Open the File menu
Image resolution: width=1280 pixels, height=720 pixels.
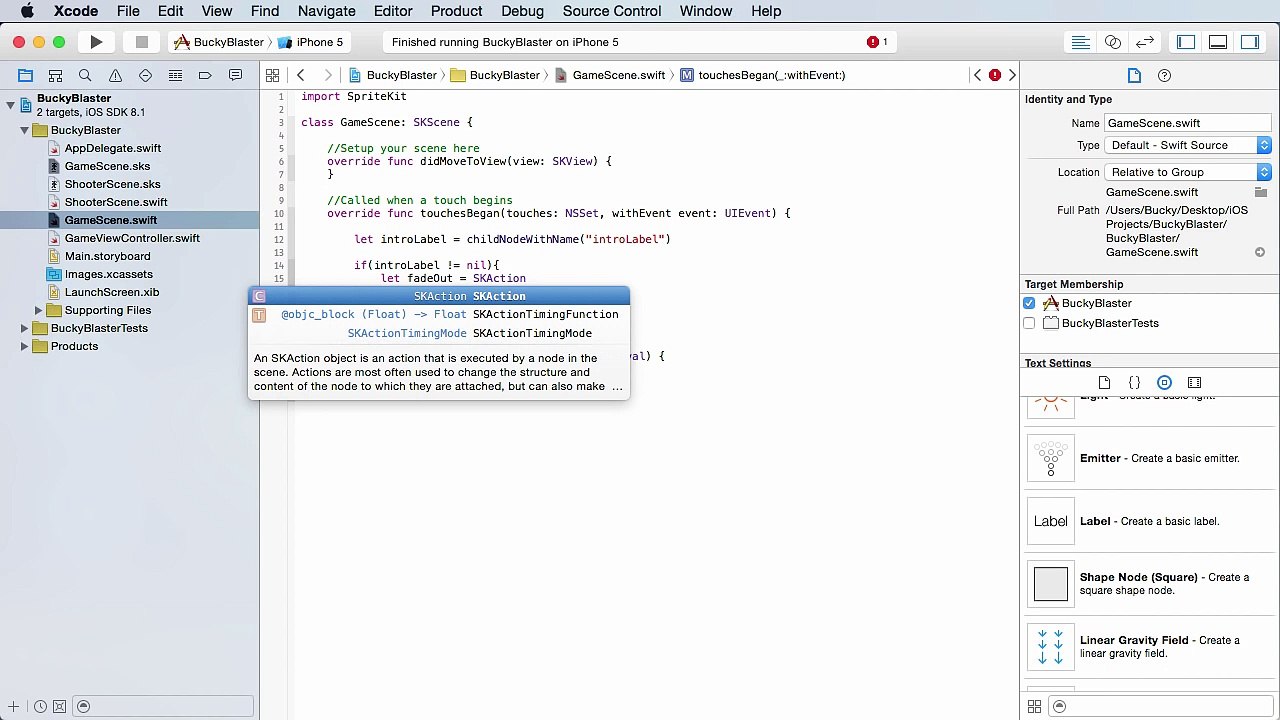click(x=128, y=11)
